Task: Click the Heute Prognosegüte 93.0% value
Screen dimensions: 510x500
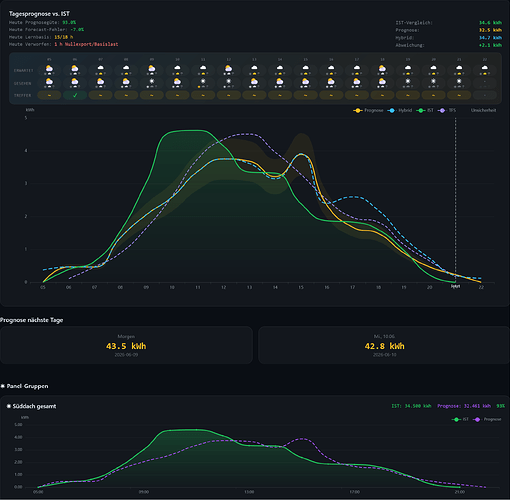Action: coord(69,22)
